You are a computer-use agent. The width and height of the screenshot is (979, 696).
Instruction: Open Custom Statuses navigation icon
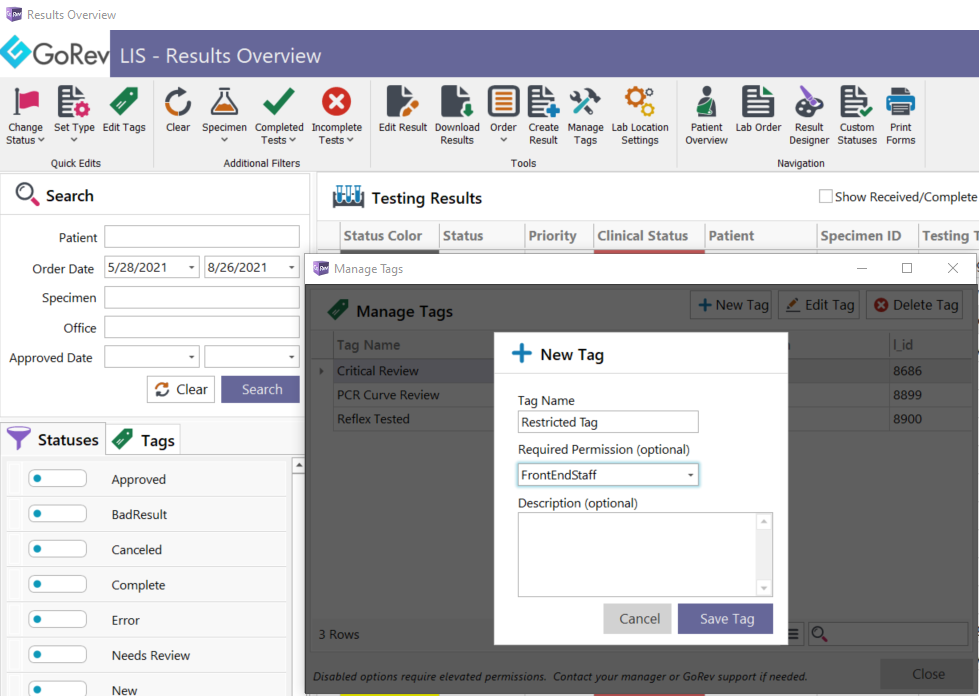pos(857,102)
